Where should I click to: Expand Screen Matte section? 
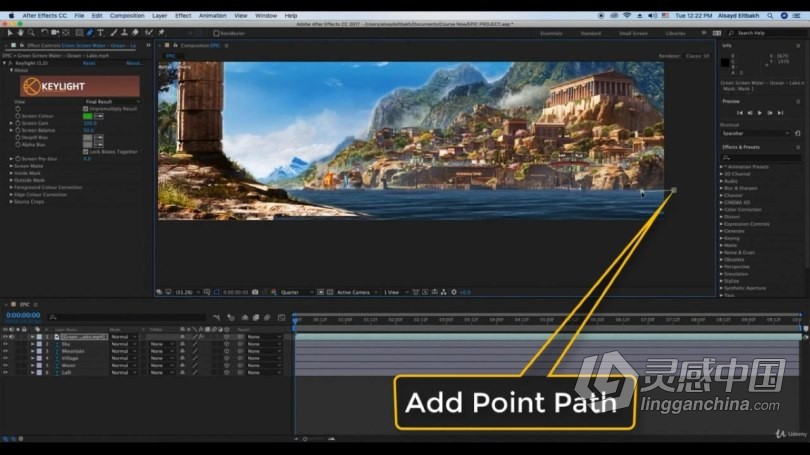click(x=11, y=166)
